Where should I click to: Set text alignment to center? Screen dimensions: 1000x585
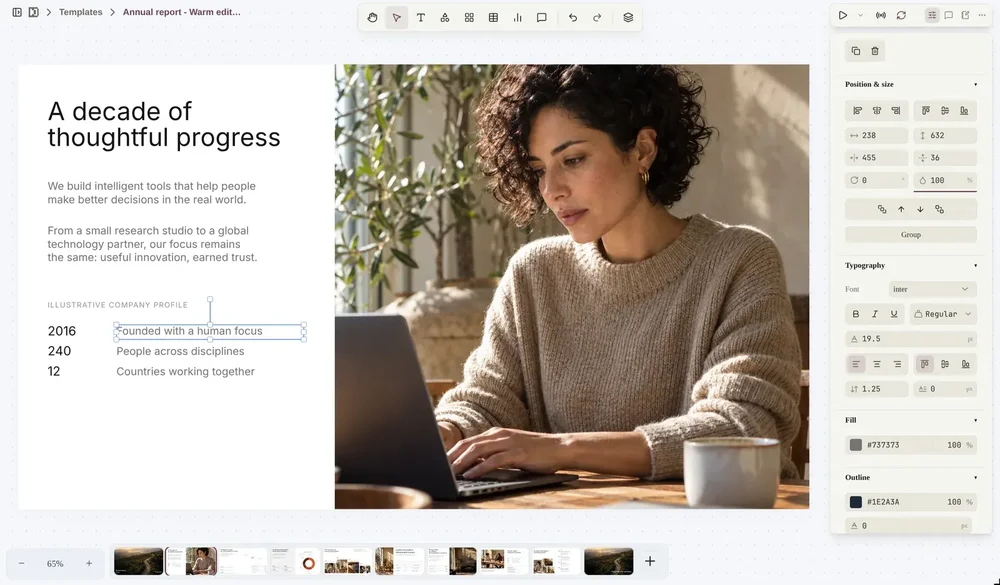click(x=877, y=364)
